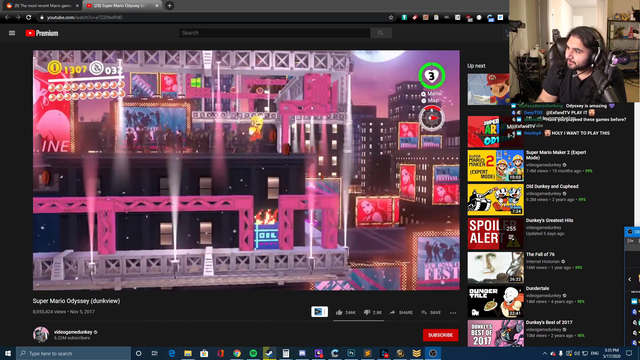Open Dunkey's Best of 2017 thumbnail
This screenshot has width=640, height=360.
click(496, 333)
